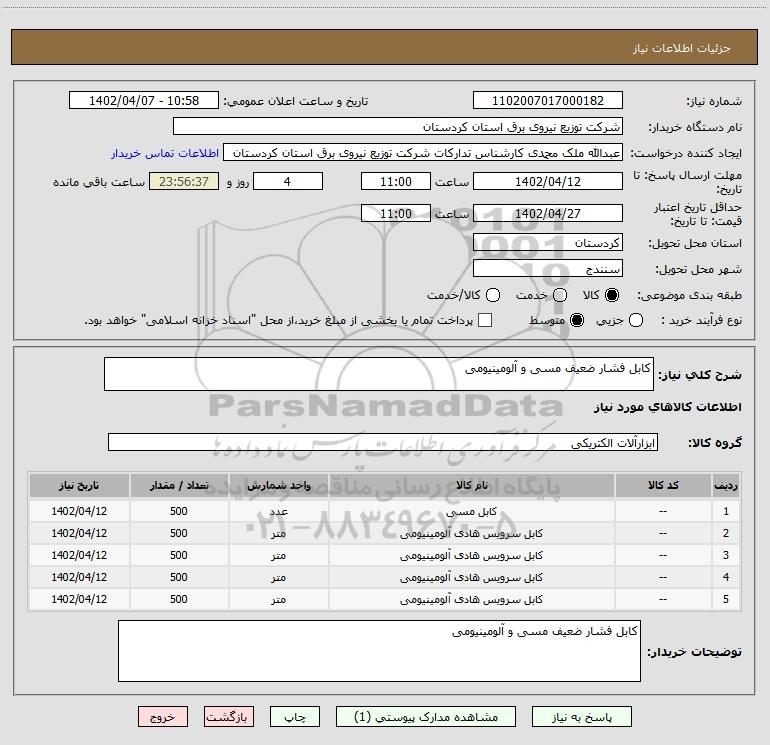Click the چاپ print button
The image size is (770, 745).
tap(295, 717)
